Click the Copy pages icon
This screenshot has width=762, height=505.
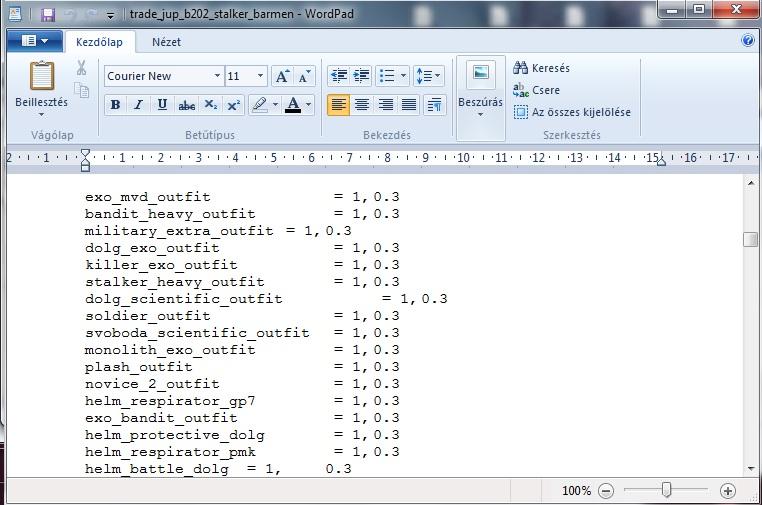81,90
